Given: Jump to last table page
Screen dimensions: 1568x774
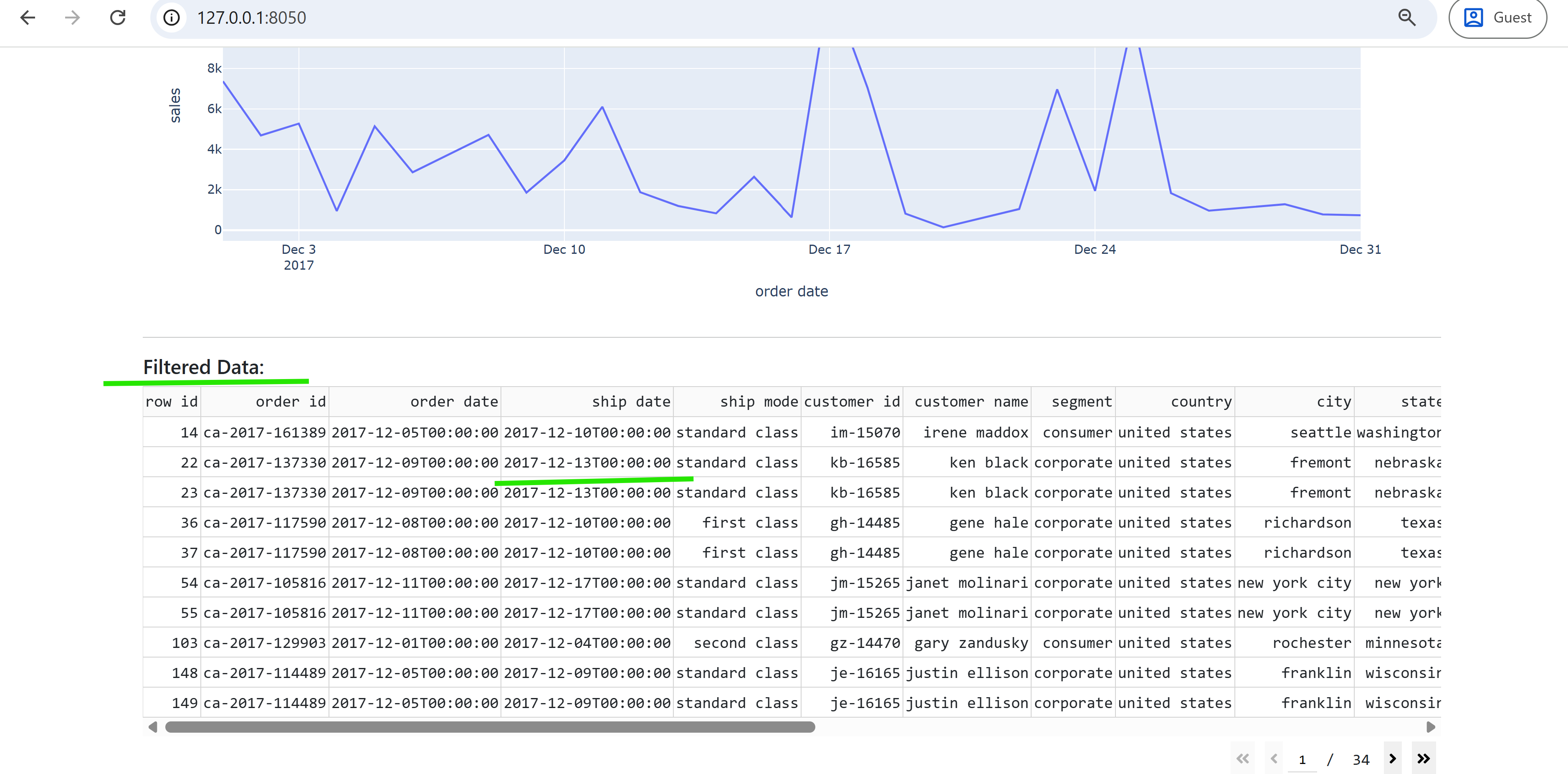Looking at the screenshot, I should (1423, 758).
